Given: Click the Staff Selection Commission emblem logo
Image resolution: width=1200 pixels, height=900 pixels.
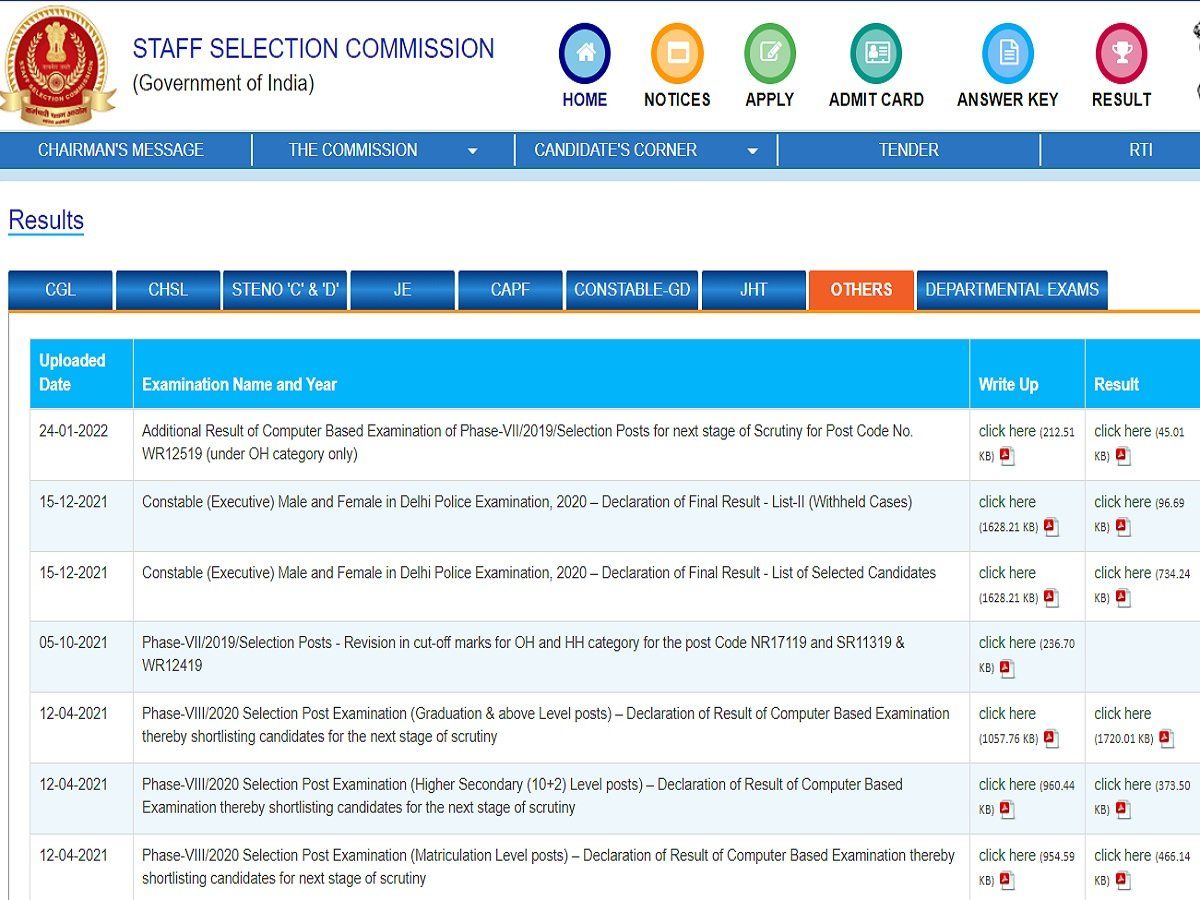Looking at the screenshot, I should 58,66.
